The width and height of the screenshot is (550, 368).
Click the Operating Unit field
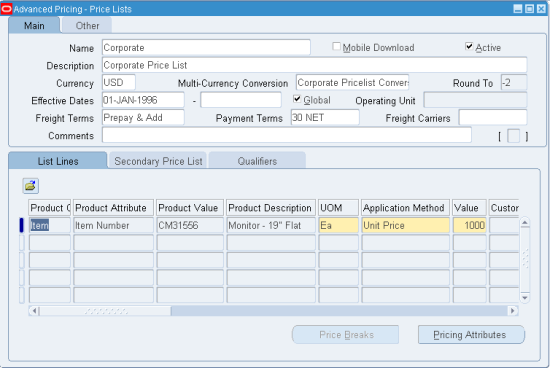(475, 100)
